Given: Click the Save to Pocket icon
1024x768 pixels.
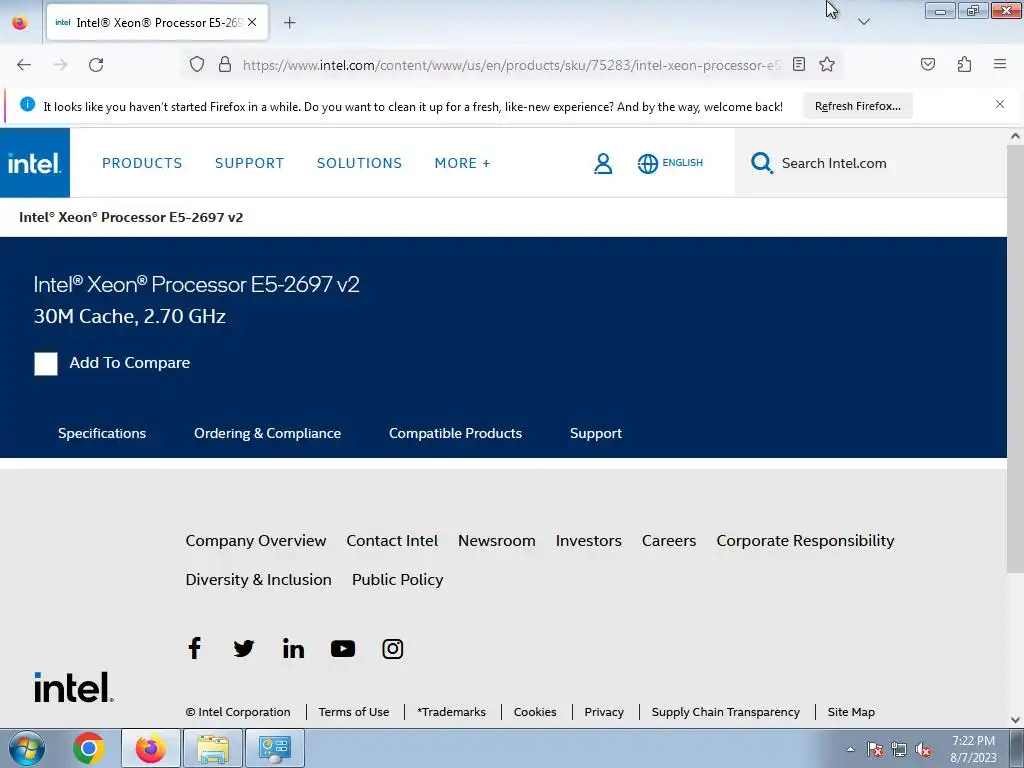Looking at the screenshot, I should [x=927, y=64].
